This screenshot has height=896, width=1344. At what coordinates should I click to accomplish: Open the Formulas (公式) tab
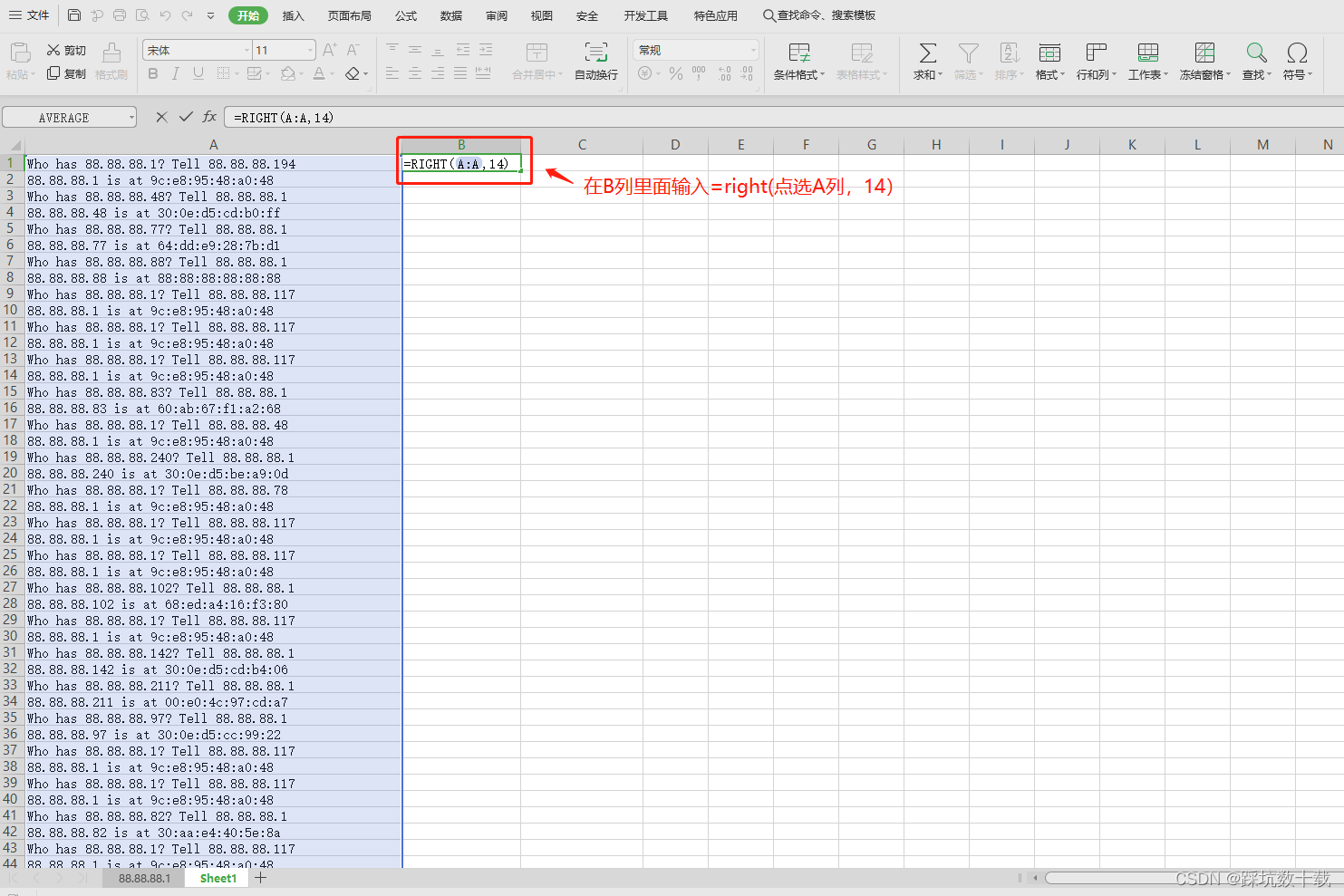[x=406, y=15]
